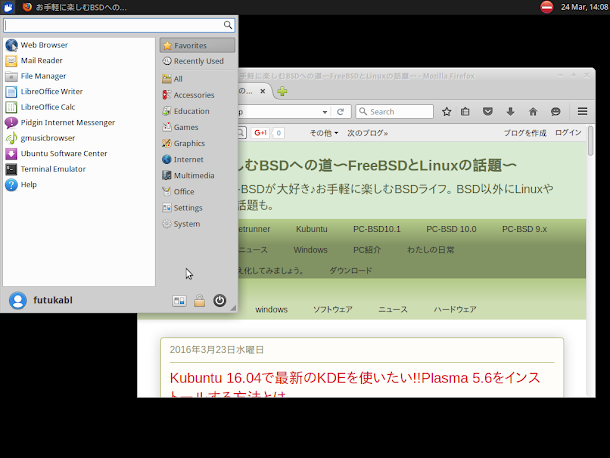
Task: Open ソフトウェア category link
Action: click(333, 310)
